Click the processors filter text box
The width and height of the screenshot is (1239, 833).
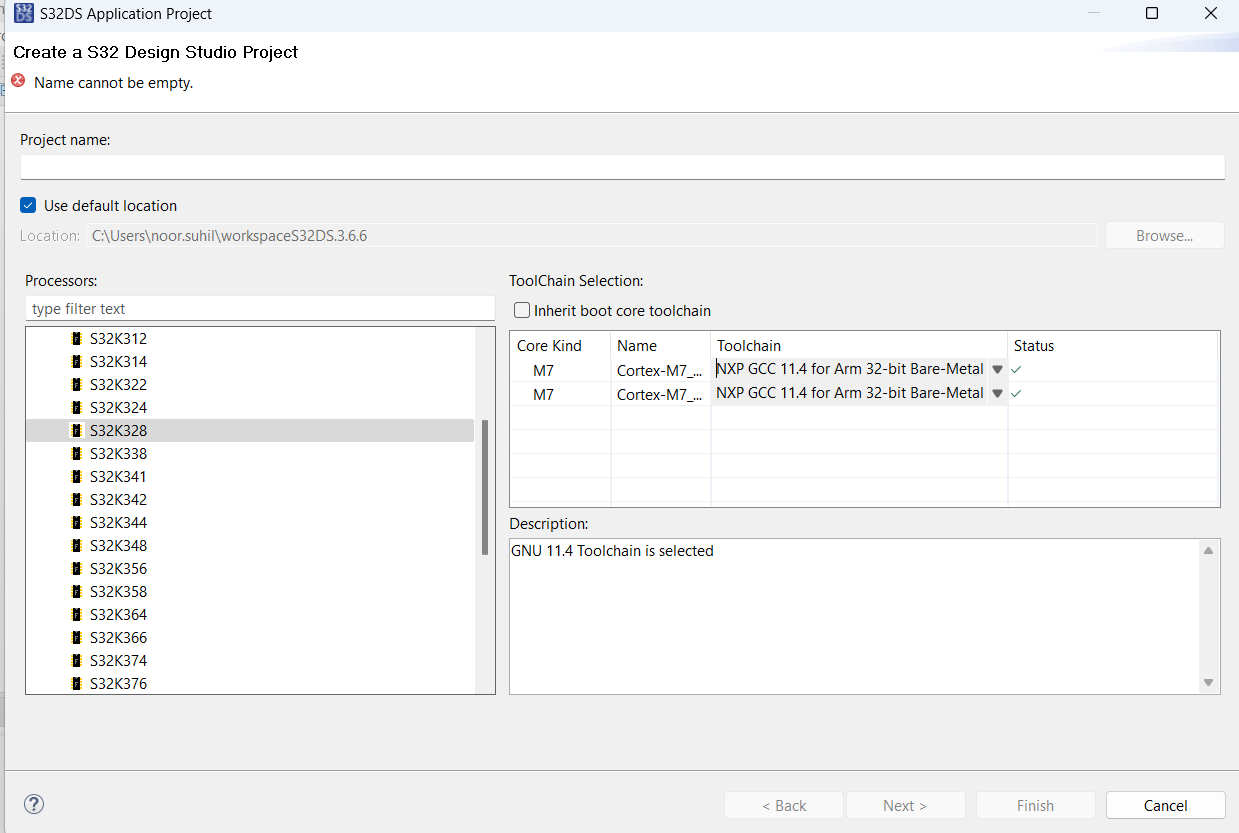pos(260,309)
